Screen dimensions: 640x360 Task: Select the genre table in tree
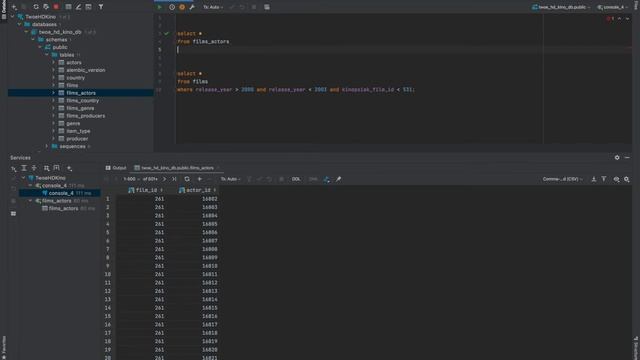[x=73, y=123]
